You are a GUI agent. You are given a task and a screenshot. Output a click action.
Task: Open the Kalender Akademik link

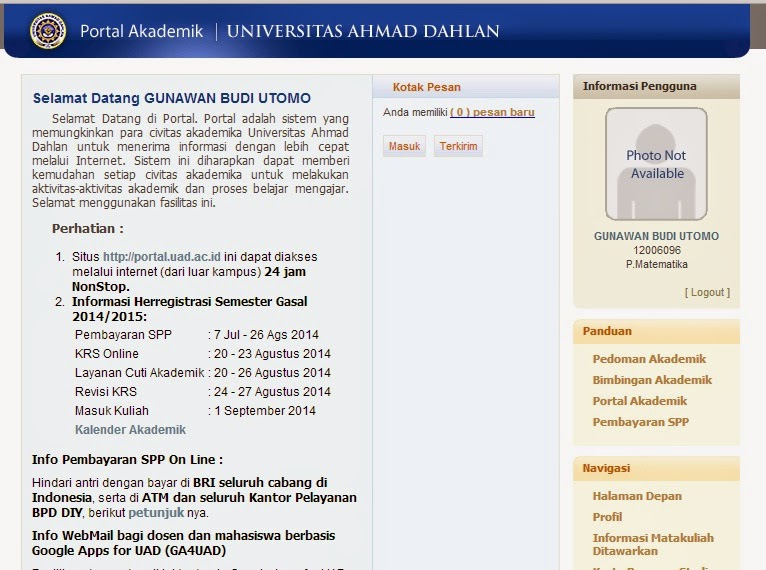pyautogui.click(x=130, y=430)
